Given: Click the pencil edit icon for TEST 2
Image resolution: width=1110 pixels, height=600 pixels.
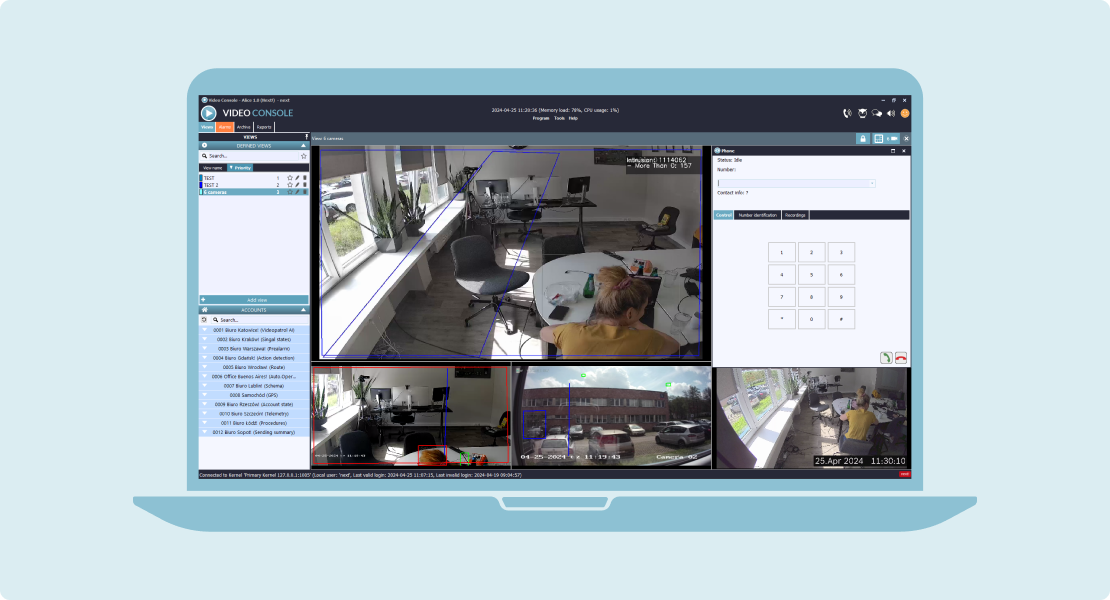Looking at the screenshot, I should 297,185.
